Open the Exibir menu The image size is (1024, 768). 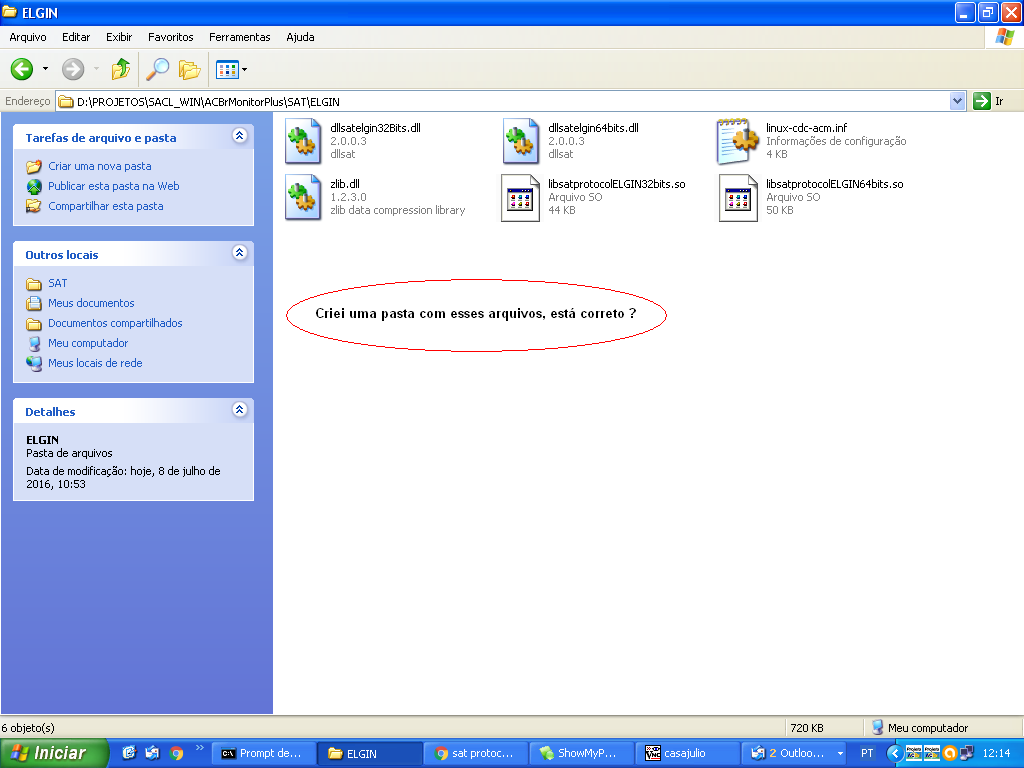(x=120, y=37)
